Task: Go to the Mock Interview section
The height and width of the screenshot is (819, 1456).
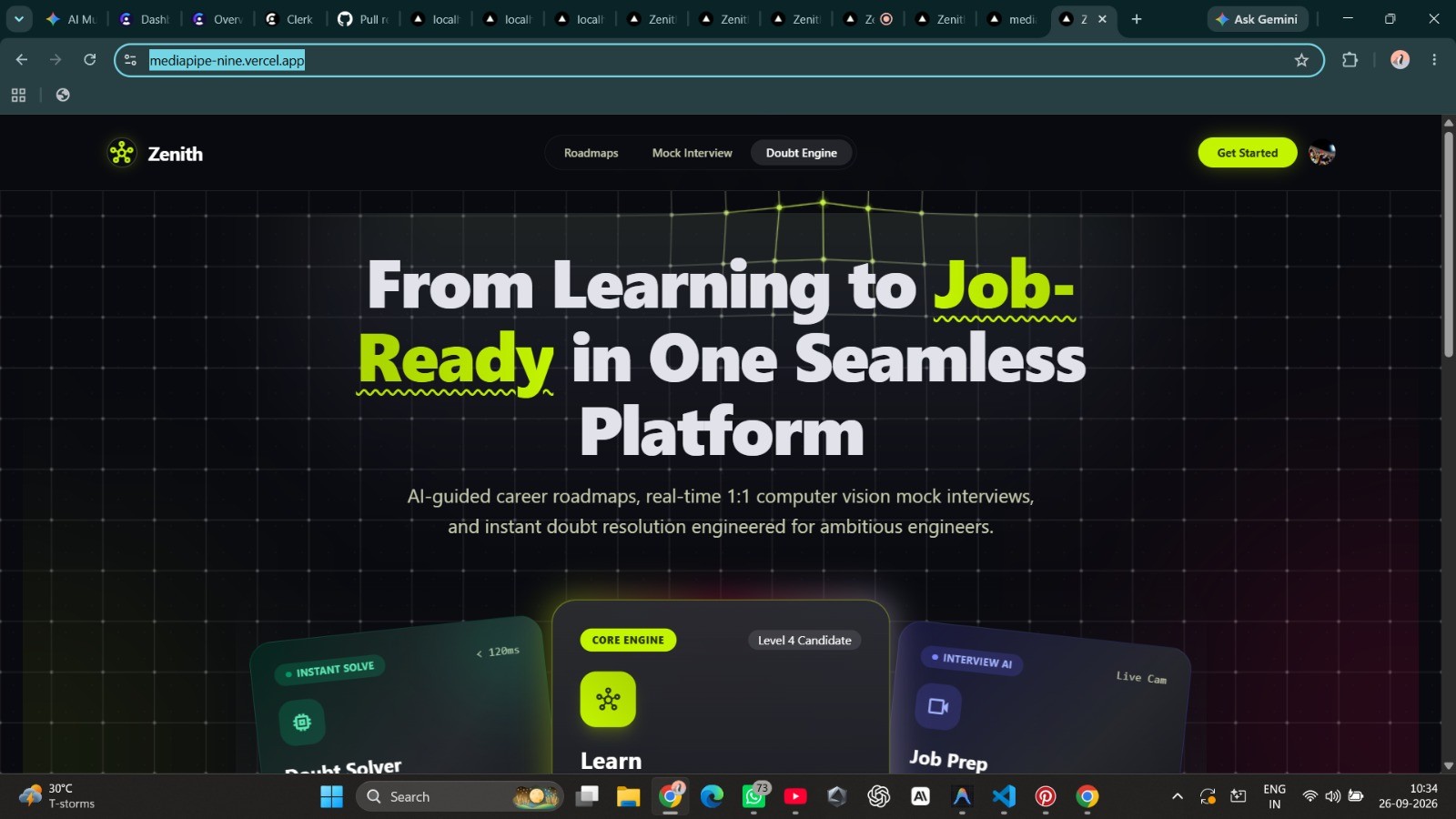Action: click(x=692, y=153)
